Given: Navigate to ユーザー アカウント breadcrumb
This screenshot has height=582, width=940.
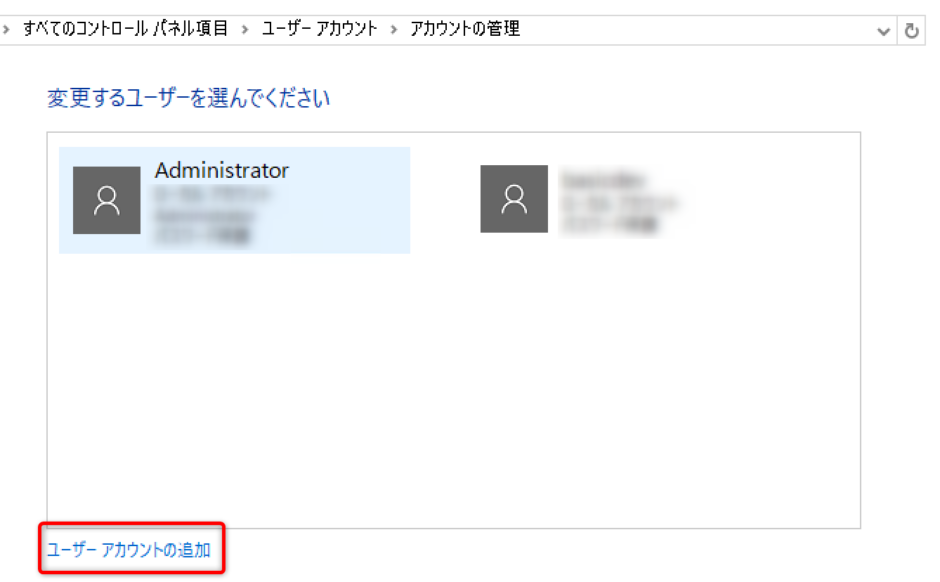Looking at the screenshot, I should click(x=319, y=30).
